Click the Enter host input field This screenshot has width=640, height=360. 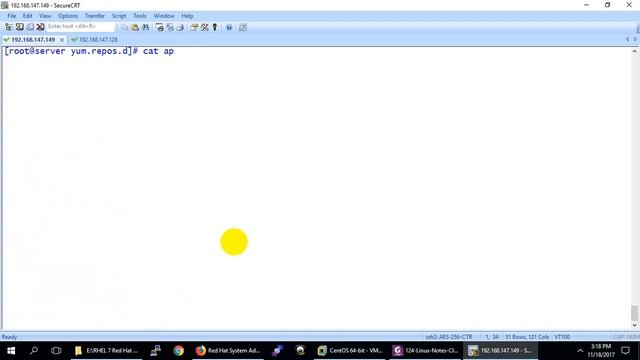tap(81, 27)
